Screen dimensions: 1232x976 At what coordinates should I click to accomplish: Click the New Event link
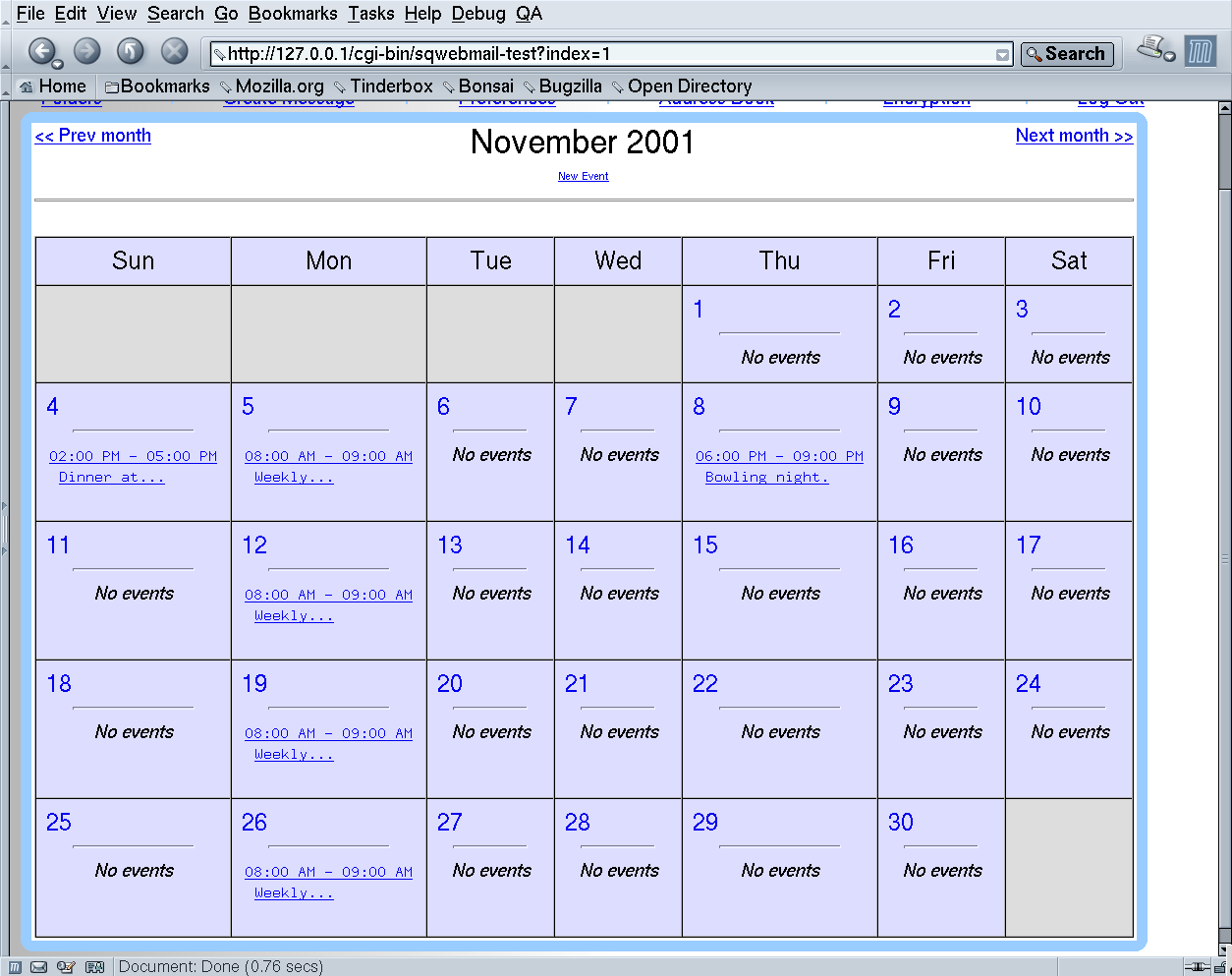584,177
